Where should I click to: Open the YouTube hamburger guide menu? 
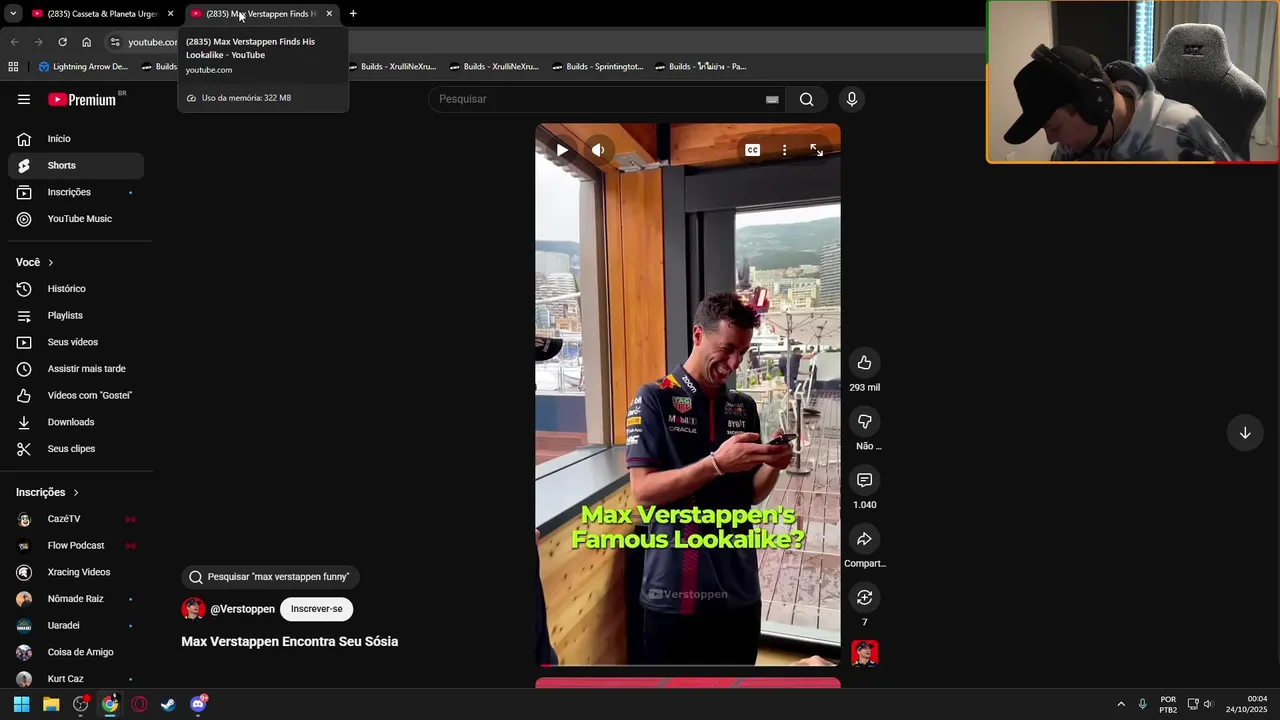(x=24, y=99)
